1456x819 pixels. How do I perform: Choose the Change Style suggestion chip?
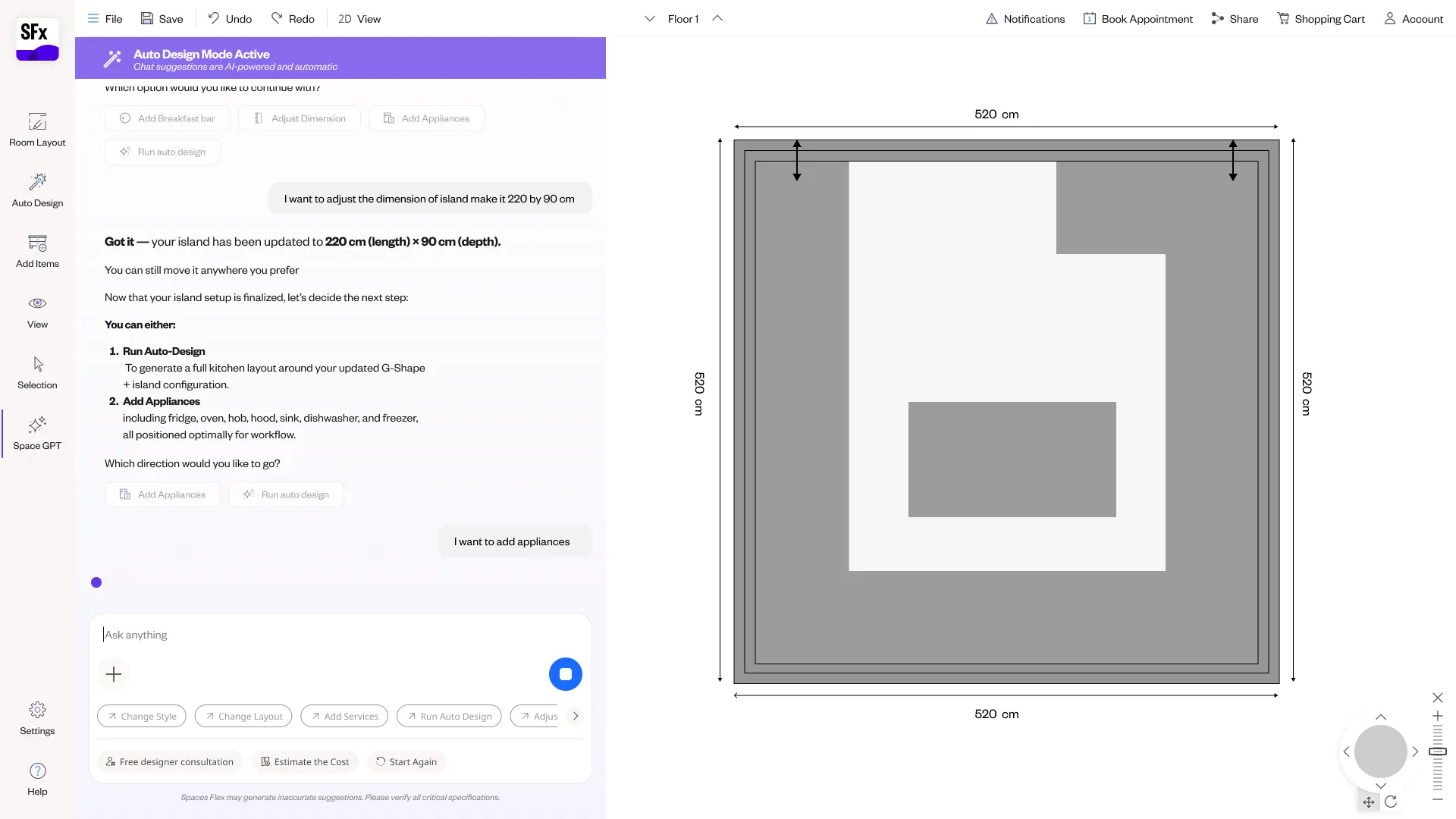142,716
